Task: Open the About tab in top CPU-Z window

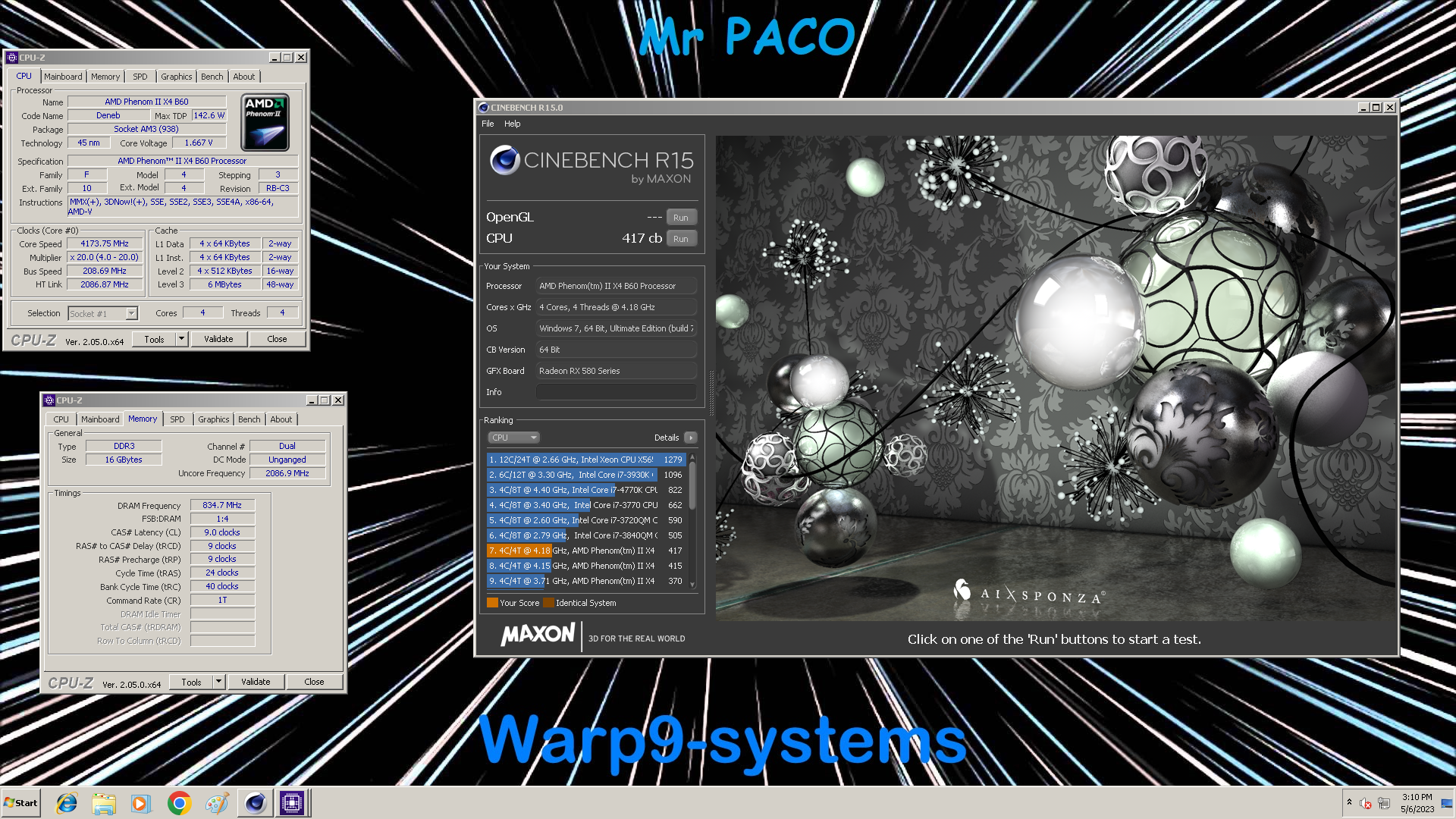Action: 244,77
